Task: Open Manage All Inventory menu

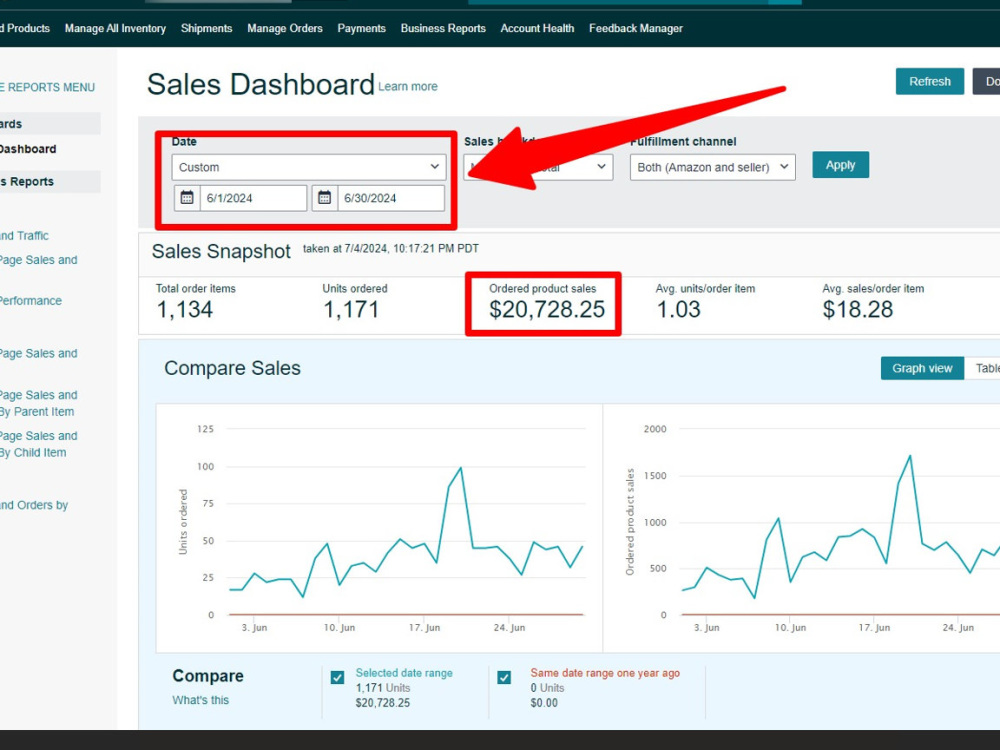Action: pos(115,29)
